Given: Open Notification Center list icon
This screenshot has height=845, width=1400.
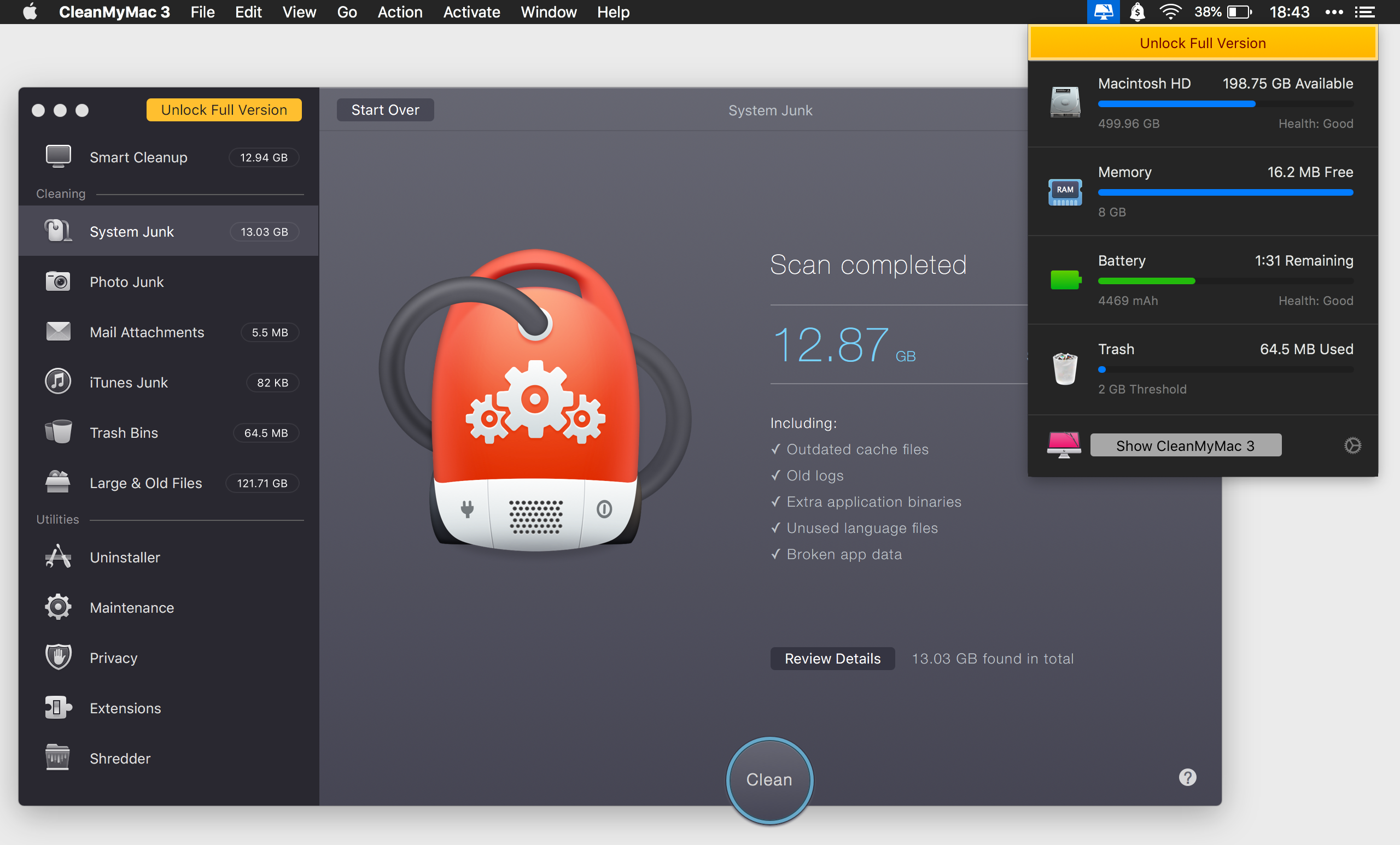Looking at the screenshot, I should coord(1365,12).
